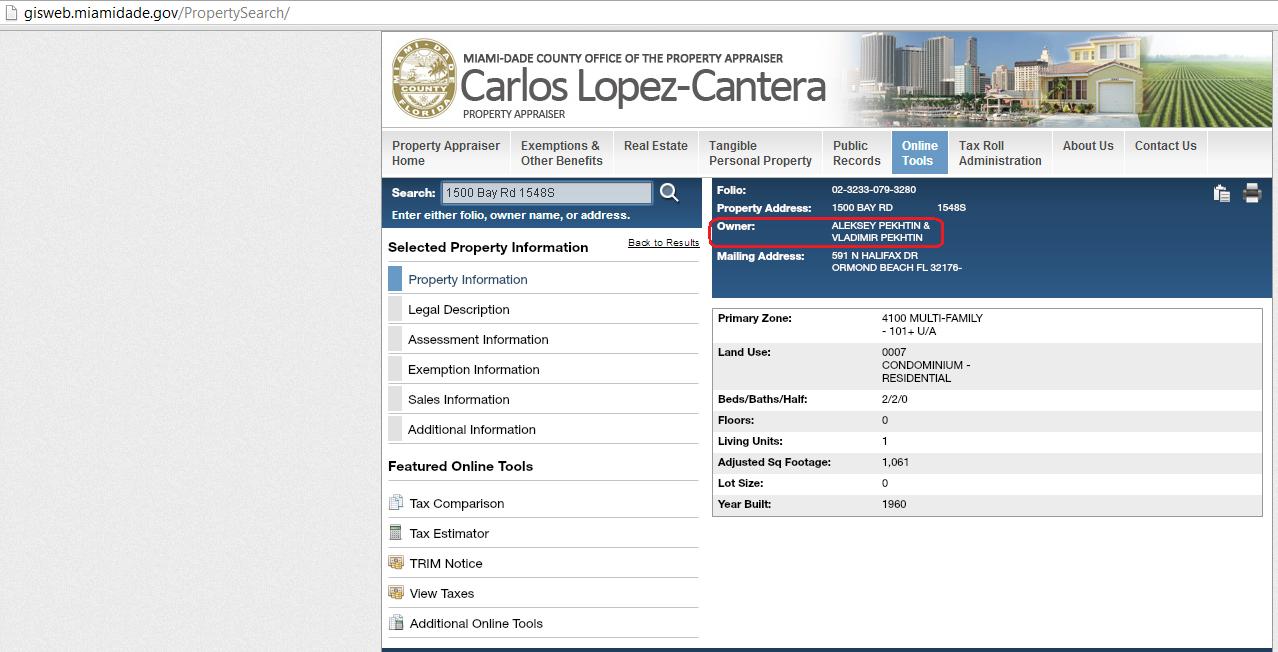This screenshot has height=652, width=1278.
Task: Click the Tax Comparison icon
Action: click(x=396, y=503)
